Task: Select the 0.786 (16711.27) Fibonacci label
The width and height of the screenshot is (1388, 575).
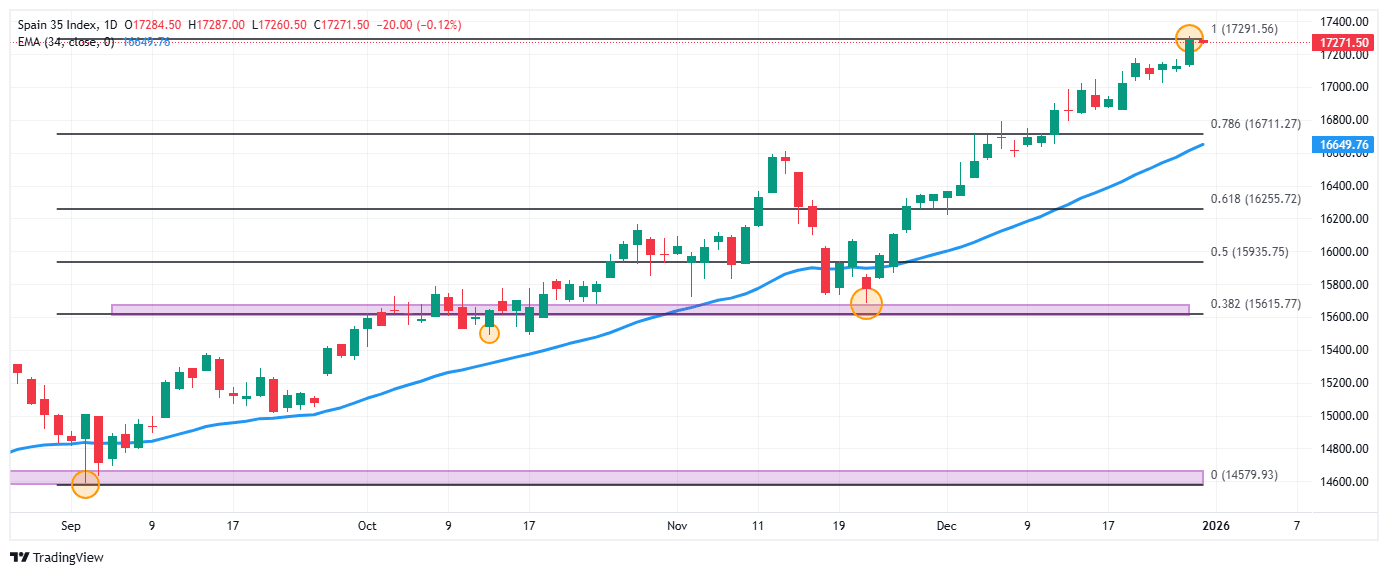Action: (x=1255, y=124)
